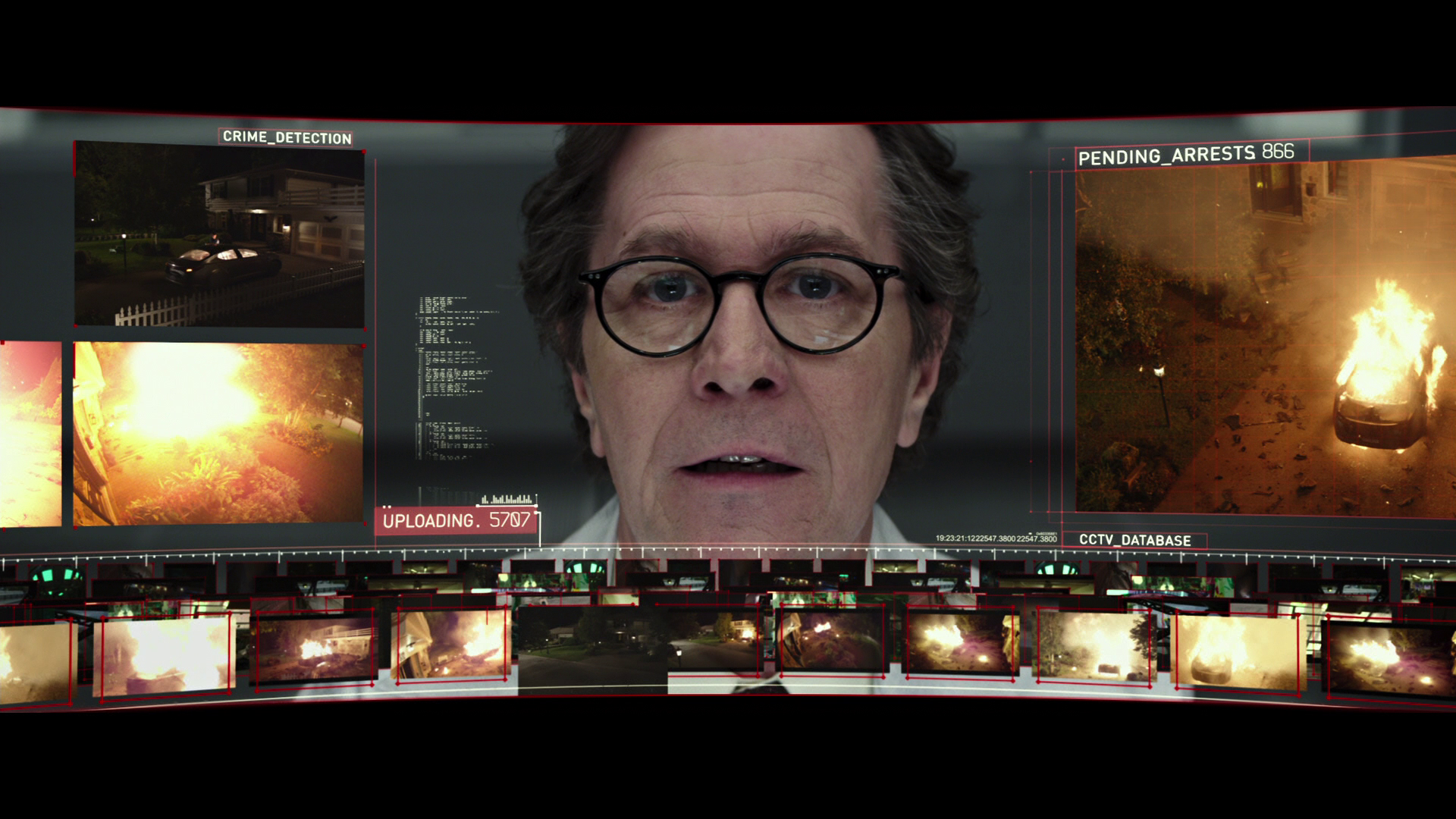This screenshot has height=819, width=1456.
Task: Click the ruler tick timeline above thumbnail strip
Action: (728, 551)
